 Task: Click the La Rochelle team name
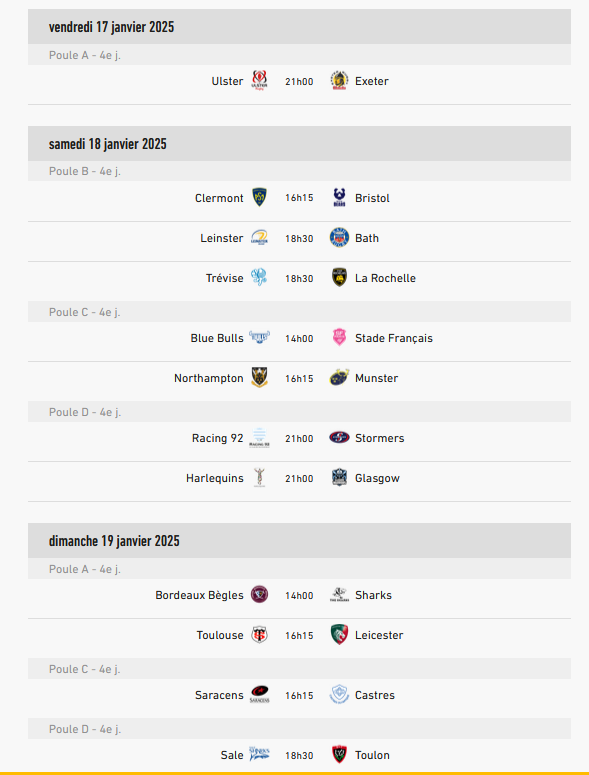coord(385,278)
